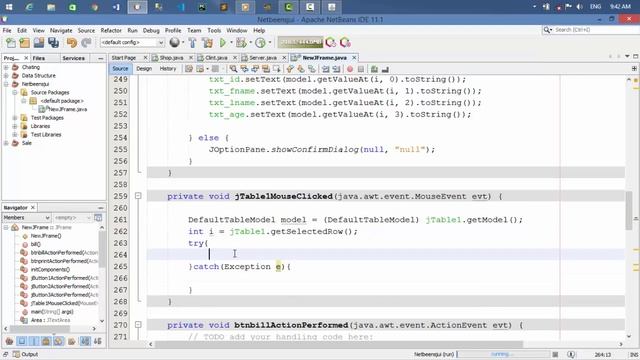Click the memory usage bar in toolbar
The width and height of the screenshot is (640, 360).
click(x=300, y=42)
